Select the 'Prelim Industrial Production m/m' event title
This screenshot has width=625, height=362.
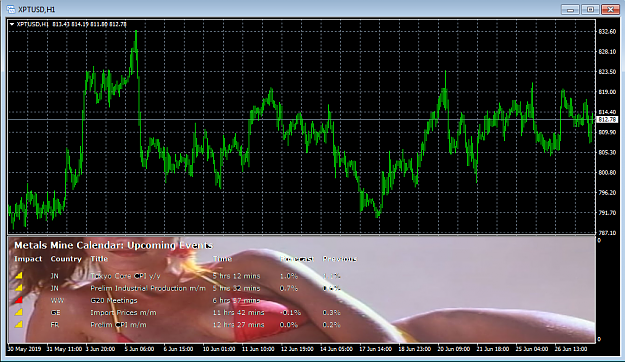pyautogui.click(x=148, y=288)
